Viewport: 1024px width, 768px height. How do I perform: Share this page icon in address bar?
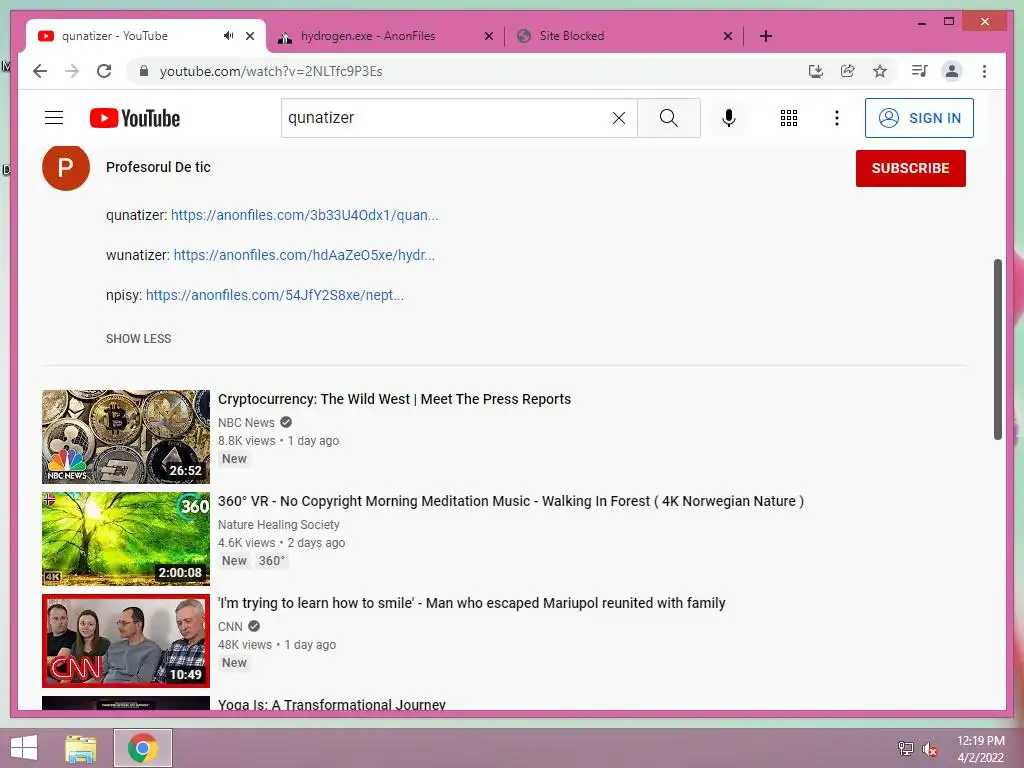(848, 71)
